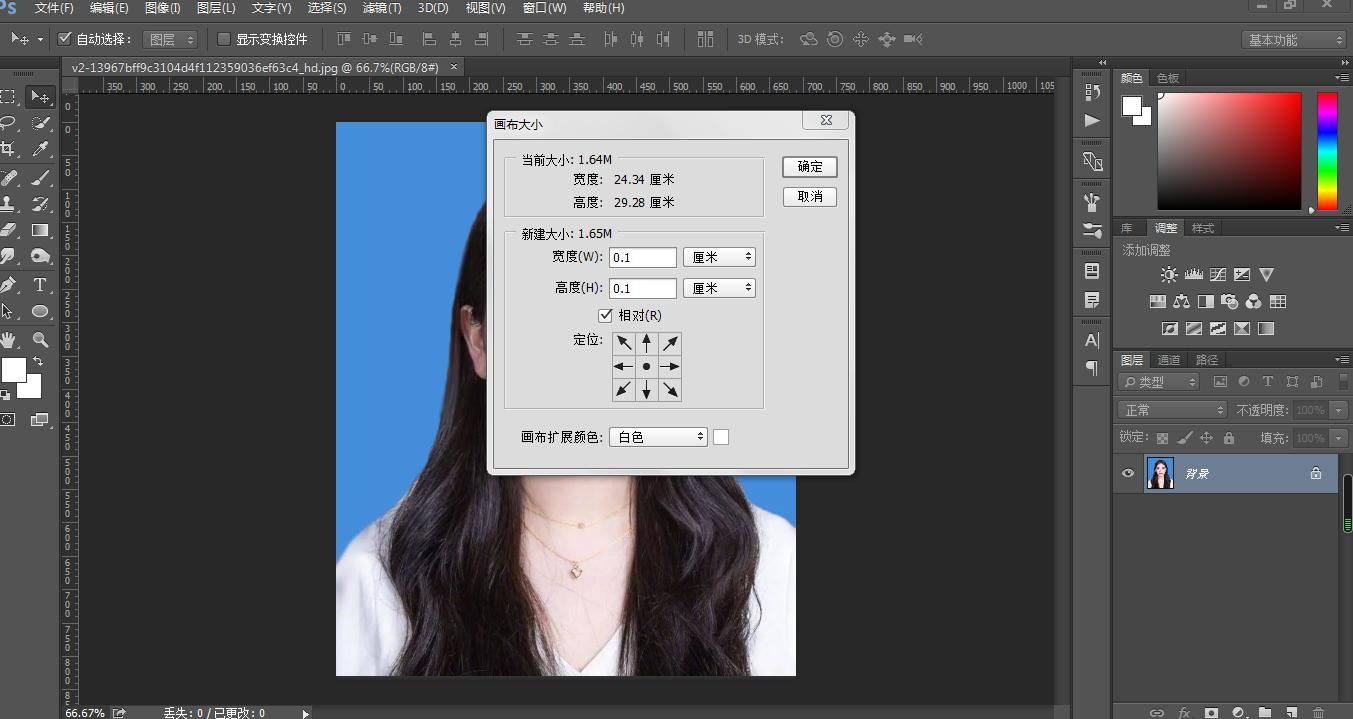Select the Eyedropper tool
Image resolution: width=1353 pixels, height=719 pixels.
(40, 149)
